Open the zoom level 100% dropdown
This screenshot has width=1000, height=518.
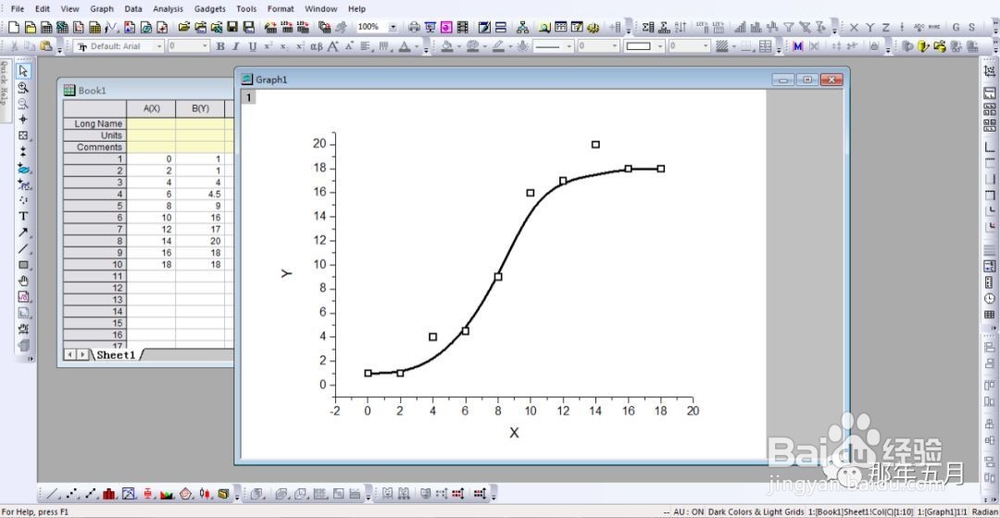coord(393,27)
